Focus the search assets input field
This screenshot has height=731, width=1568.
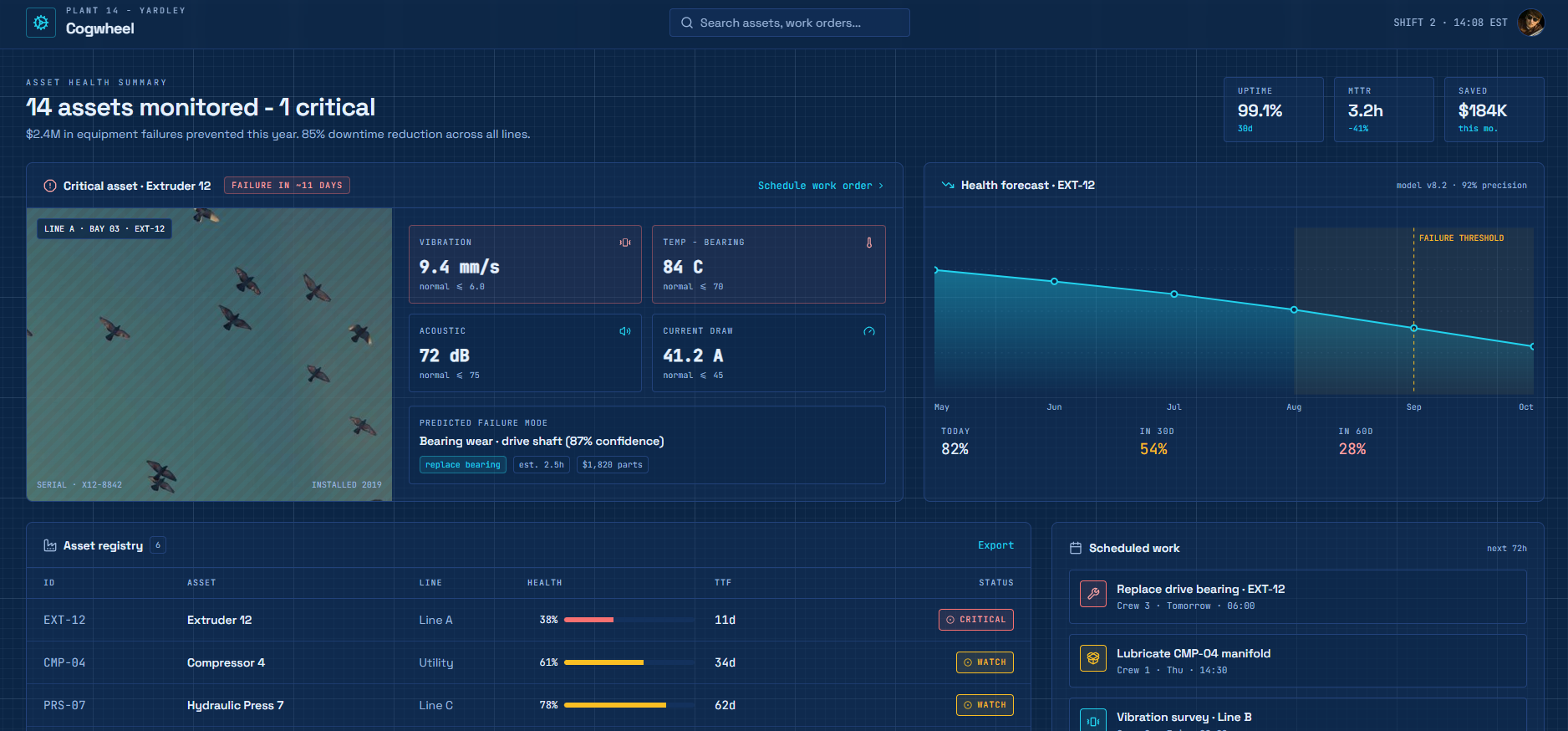coord(790,23)
